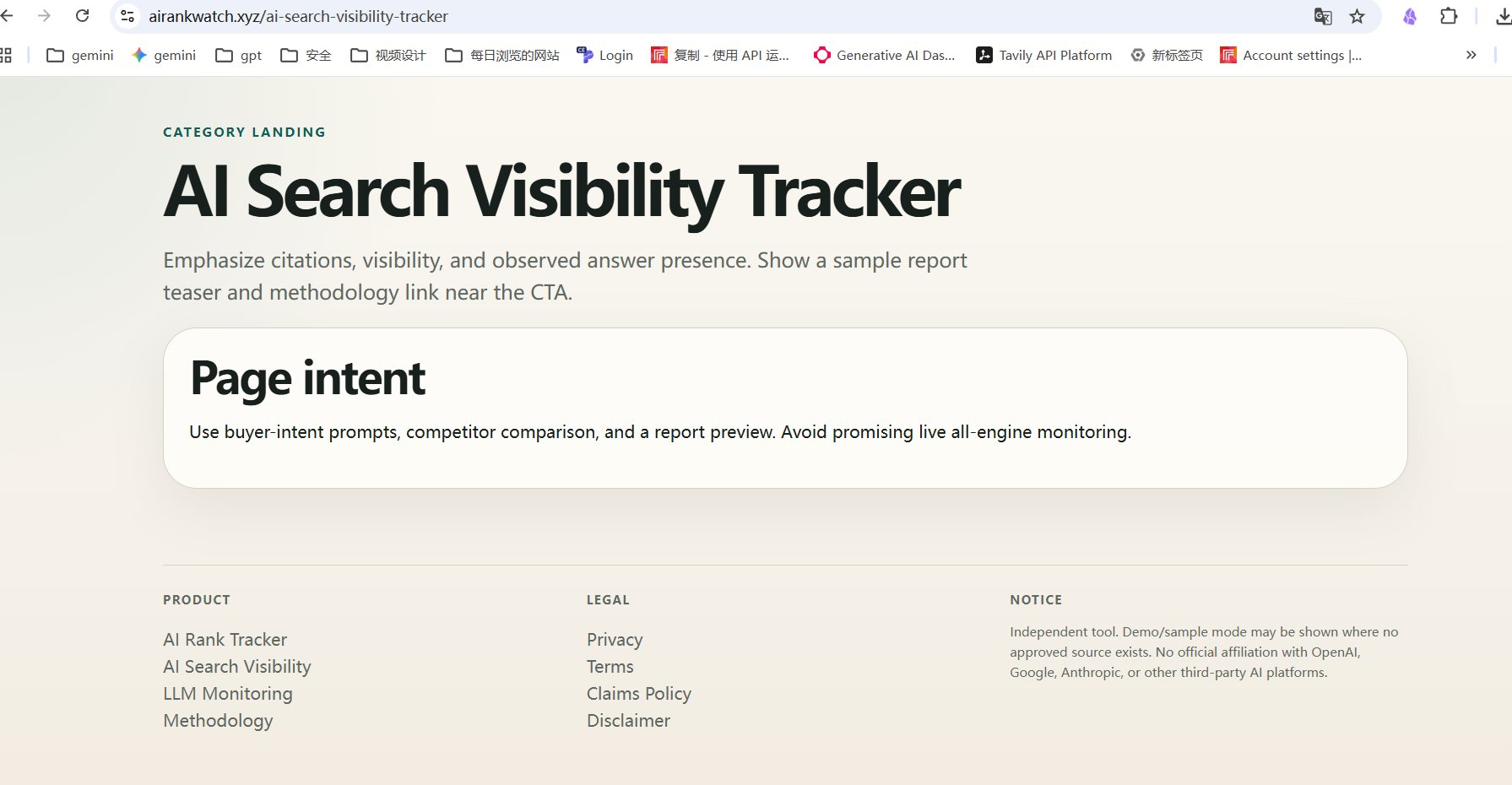Click the browser forward arrow
Image resolution: width=1512 pixels, height=785 pixels.
coord(44,16)
